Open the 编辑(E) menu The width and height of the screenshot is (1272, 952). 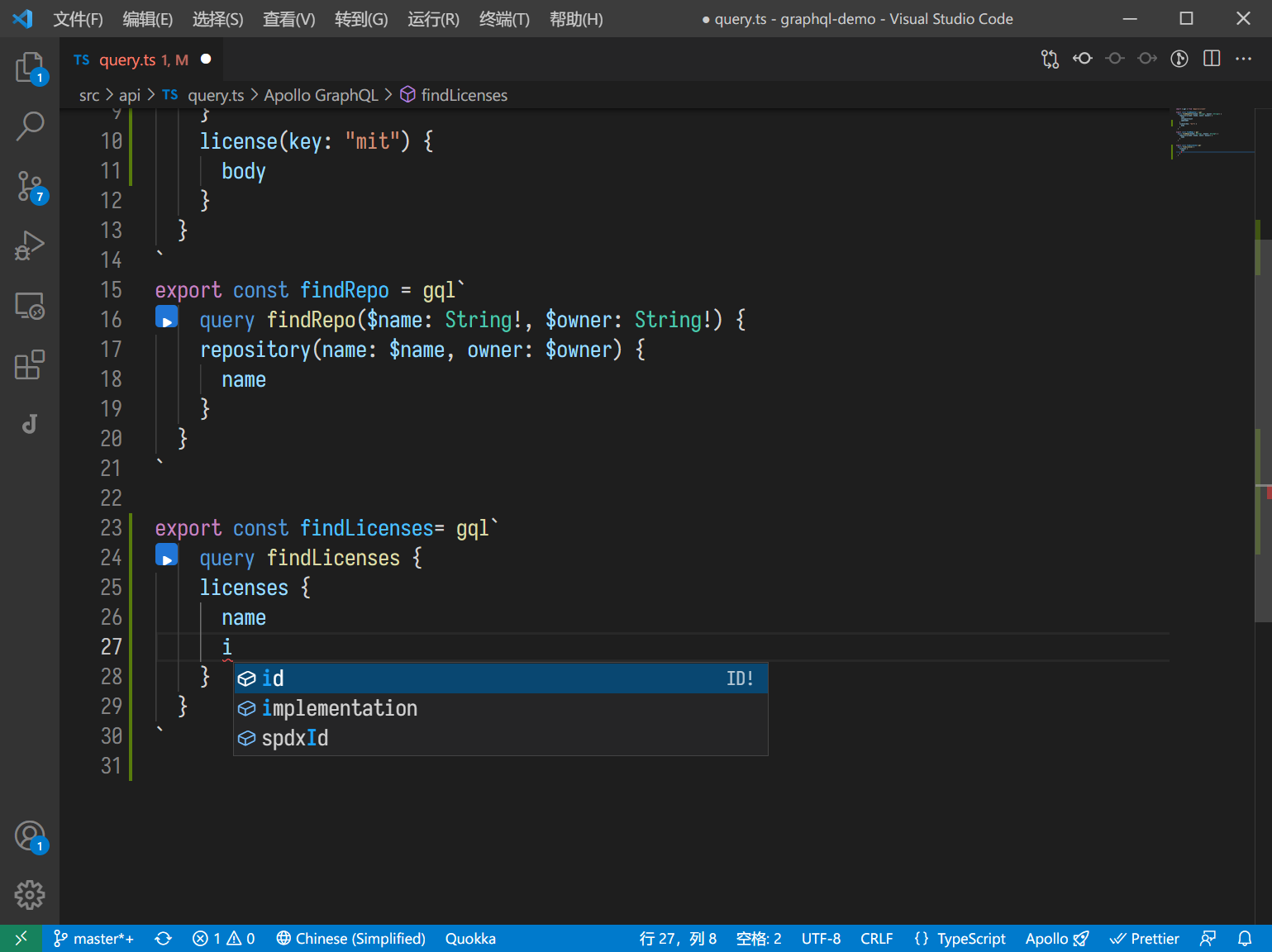[x=147, y=19]
